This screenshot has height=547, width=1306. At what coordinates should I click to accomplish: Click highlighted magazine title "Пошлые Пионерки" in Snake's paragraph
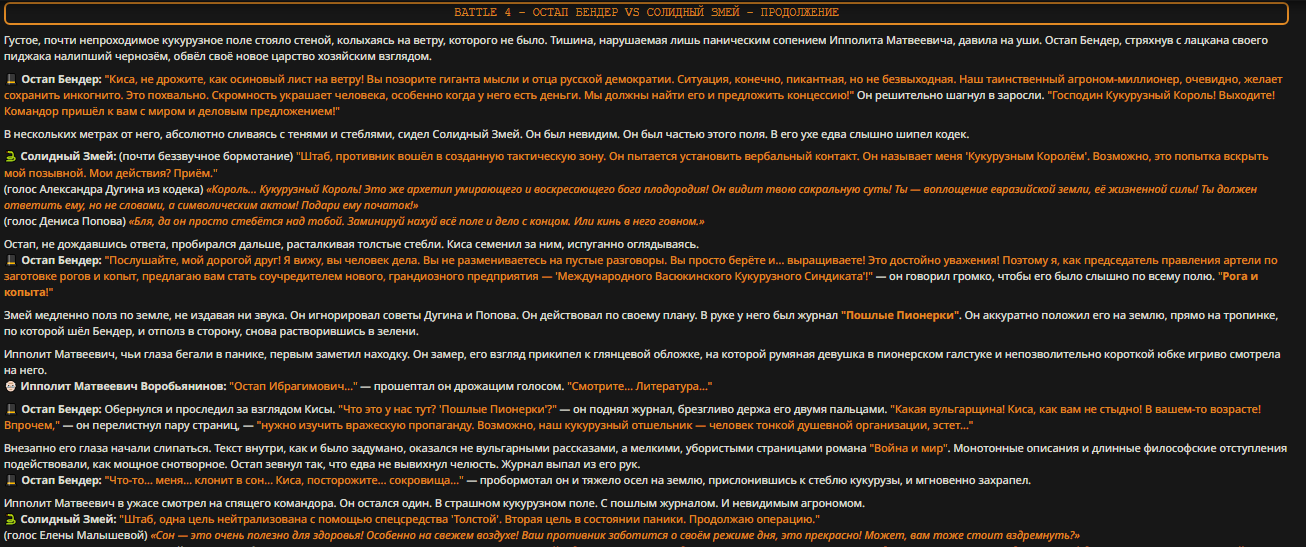pos(901,315)
